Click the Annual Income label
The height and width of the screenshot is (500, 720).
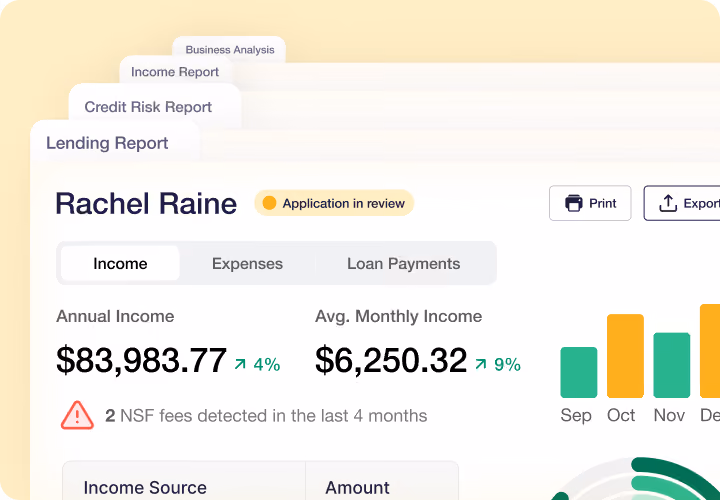[x=115, y=316]
